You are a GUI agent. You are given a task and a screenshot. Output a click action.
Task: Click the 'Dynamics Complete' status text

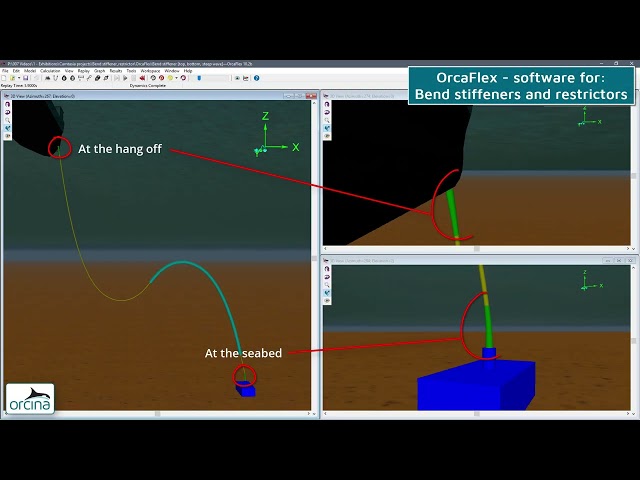148,86
